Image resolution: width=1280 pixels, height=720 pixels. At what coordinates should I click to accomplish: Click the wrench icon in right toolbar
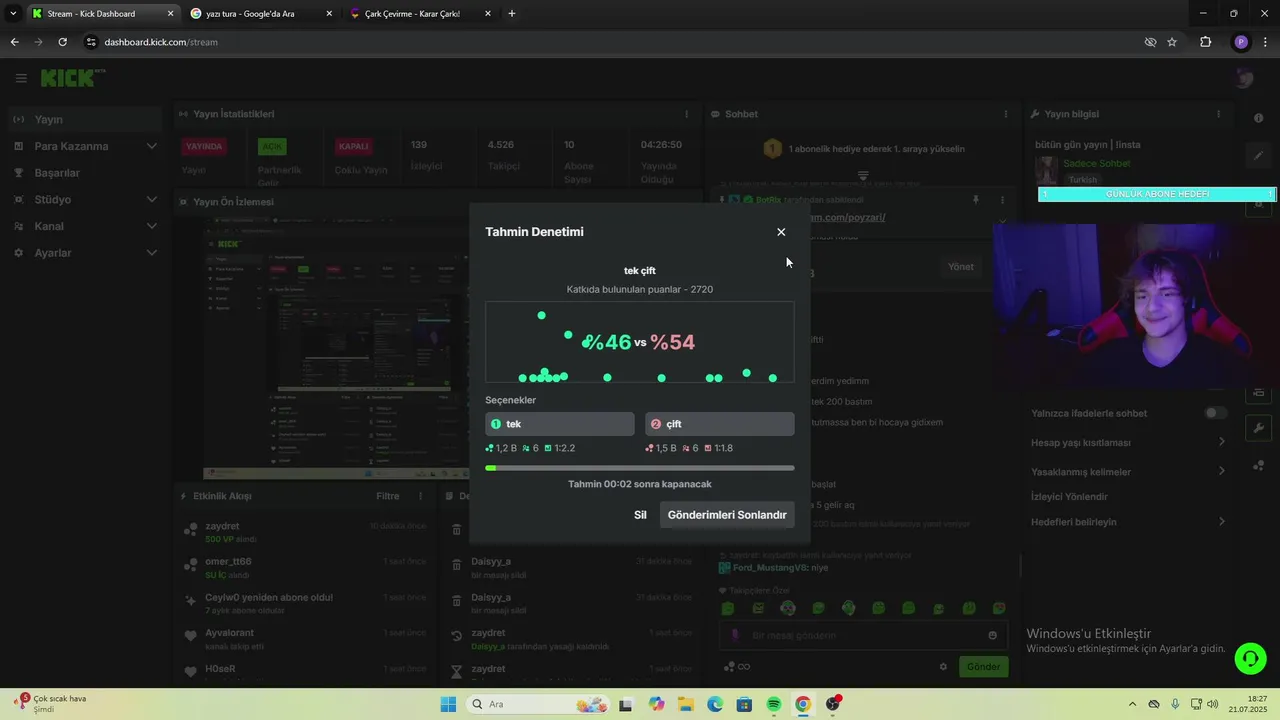tap(1258, 428)
